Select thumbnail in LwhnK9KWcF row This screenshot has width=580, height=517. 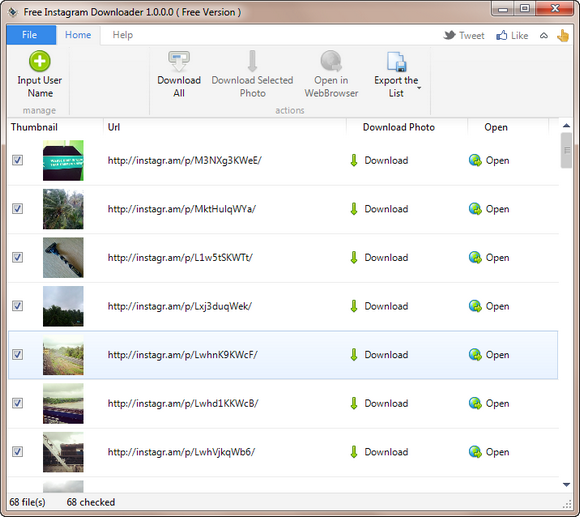[63, 355]
